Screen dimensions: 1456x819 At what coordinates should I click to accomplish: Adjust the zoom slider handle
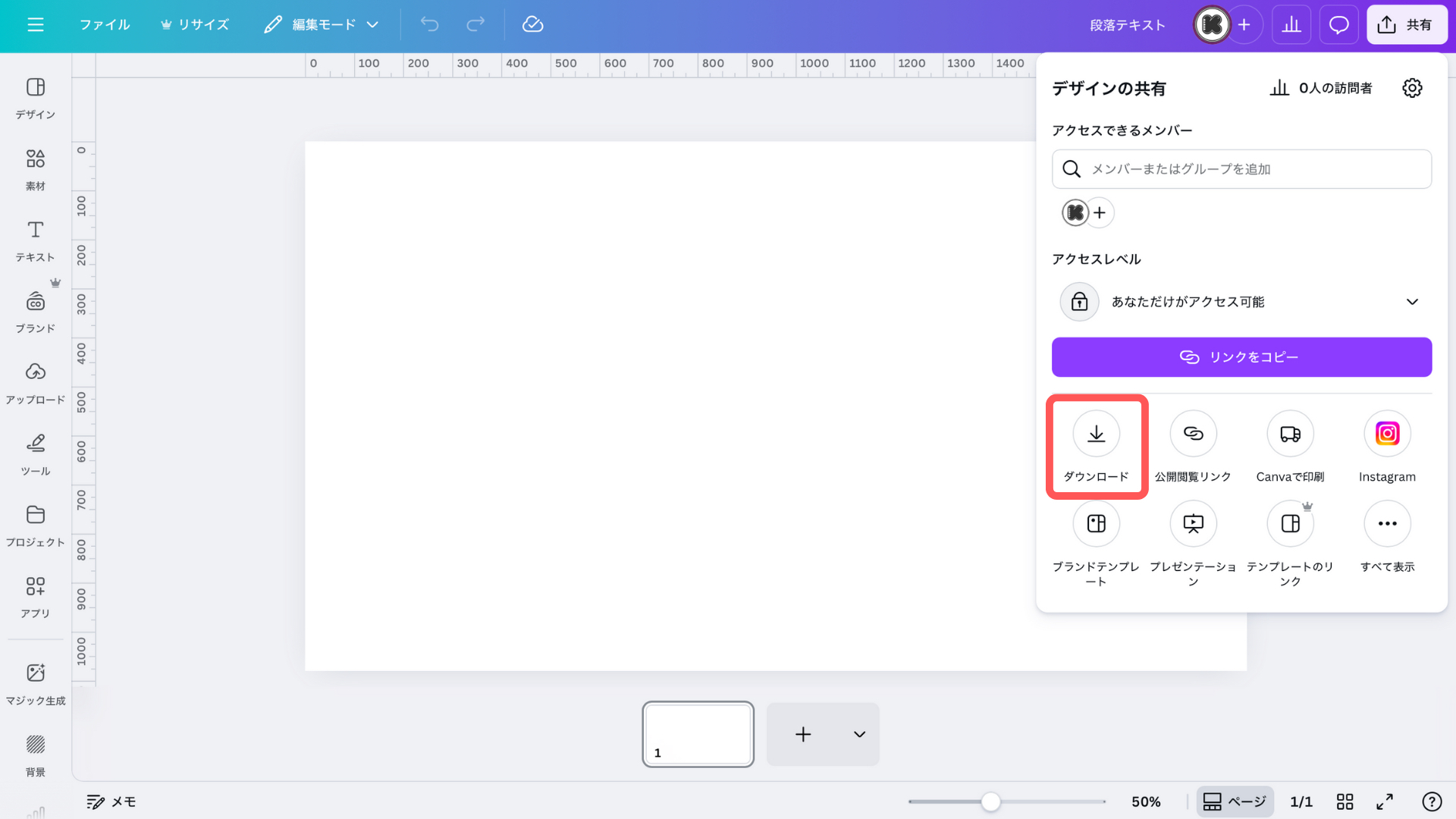(990, 802)
